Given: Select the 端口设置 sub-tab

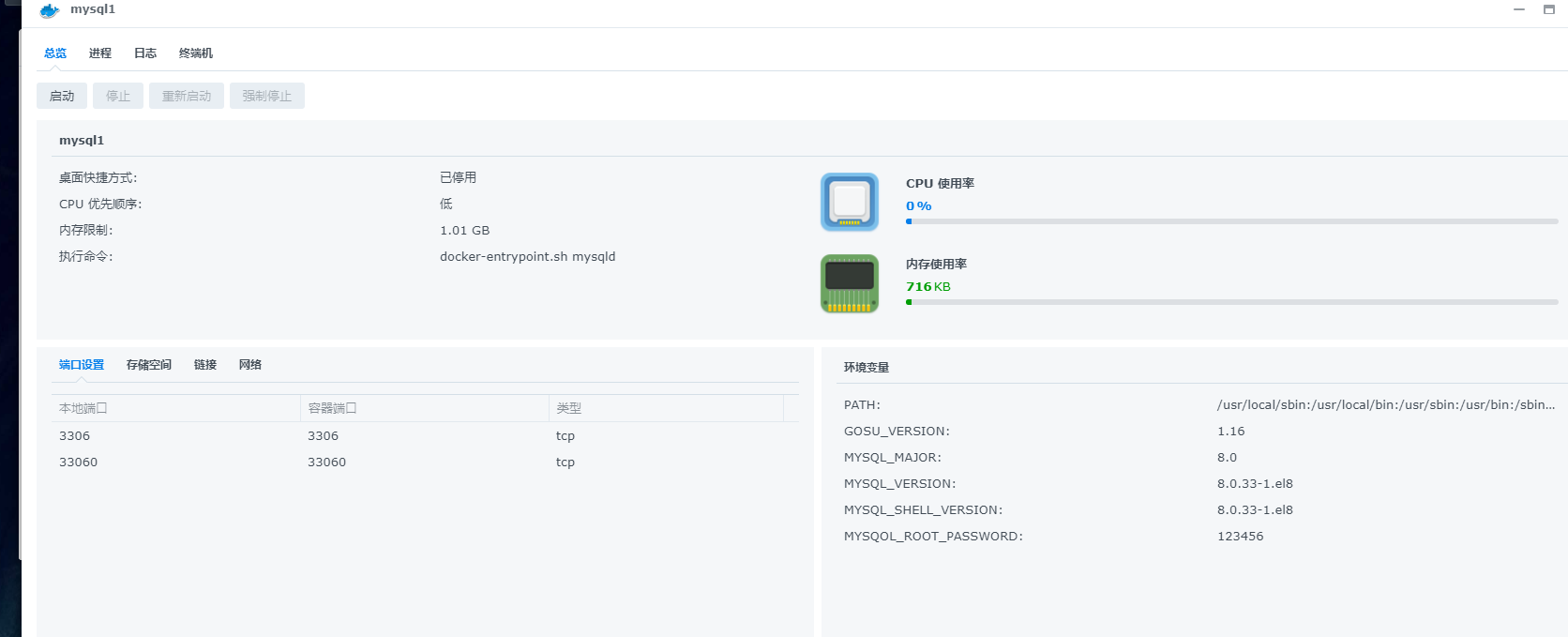Looking at the screenshot, I should click(82, 365).
